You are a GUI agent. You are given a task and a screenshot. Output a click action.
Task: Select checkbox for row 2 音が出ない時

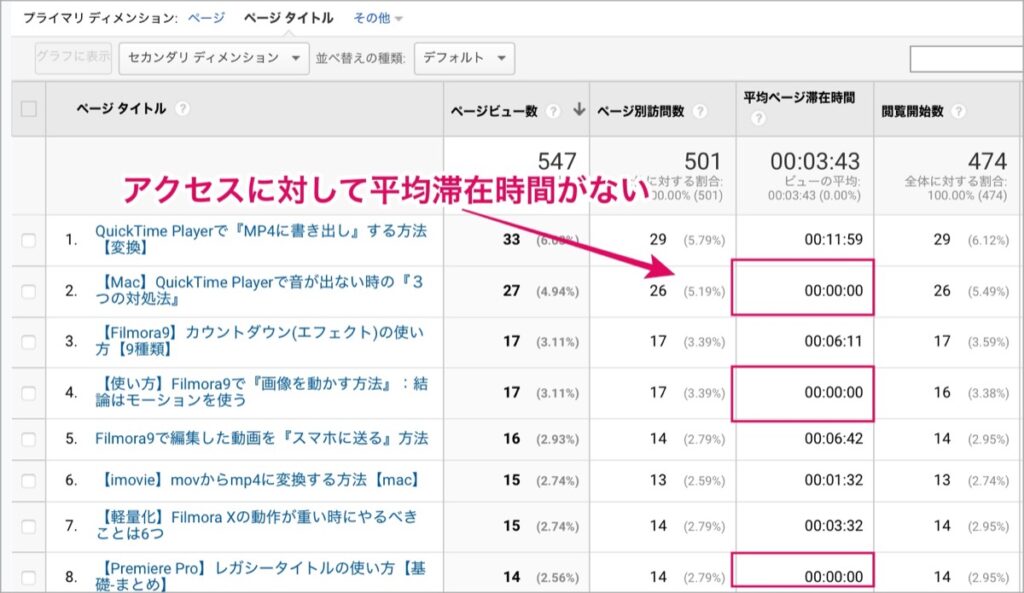(29, 291)
